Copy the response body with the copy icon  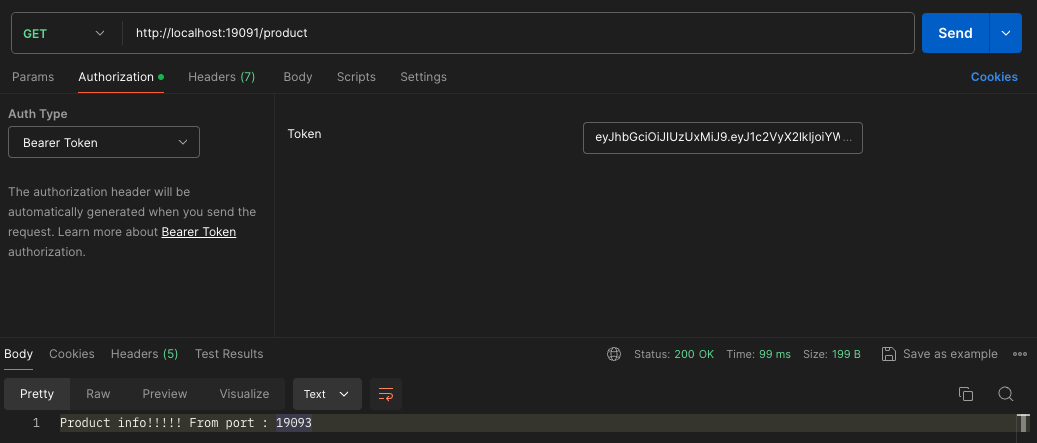pos(966,394)
